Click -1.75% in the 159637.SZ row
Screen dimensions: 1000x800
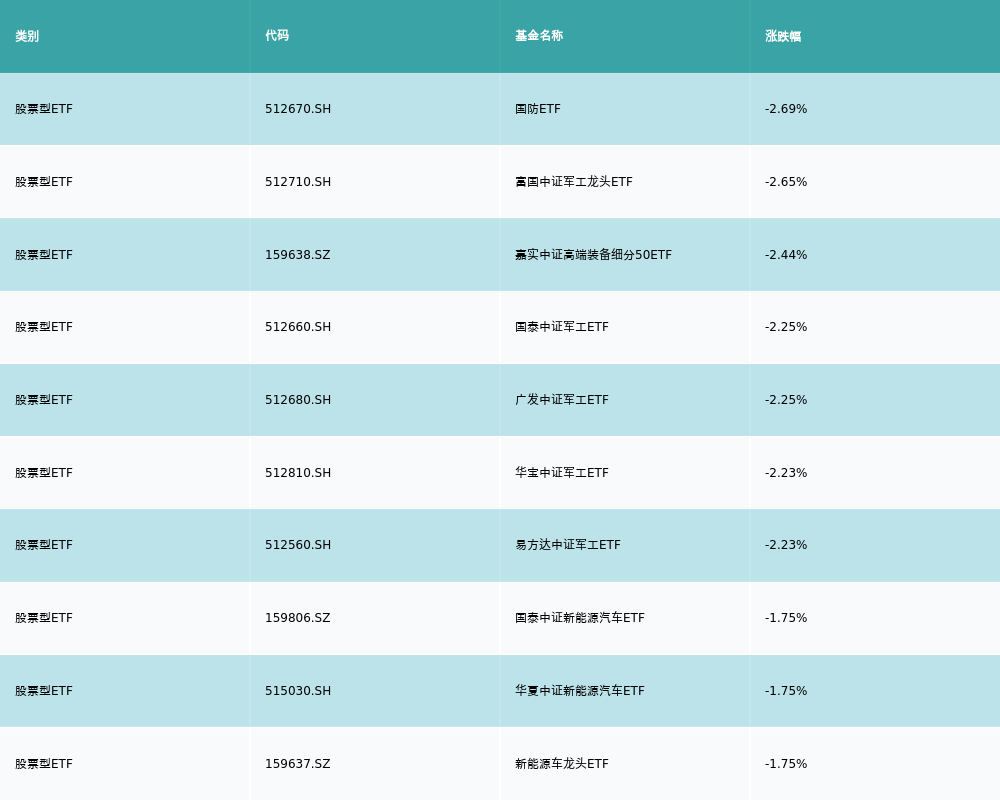pos(786,764)
